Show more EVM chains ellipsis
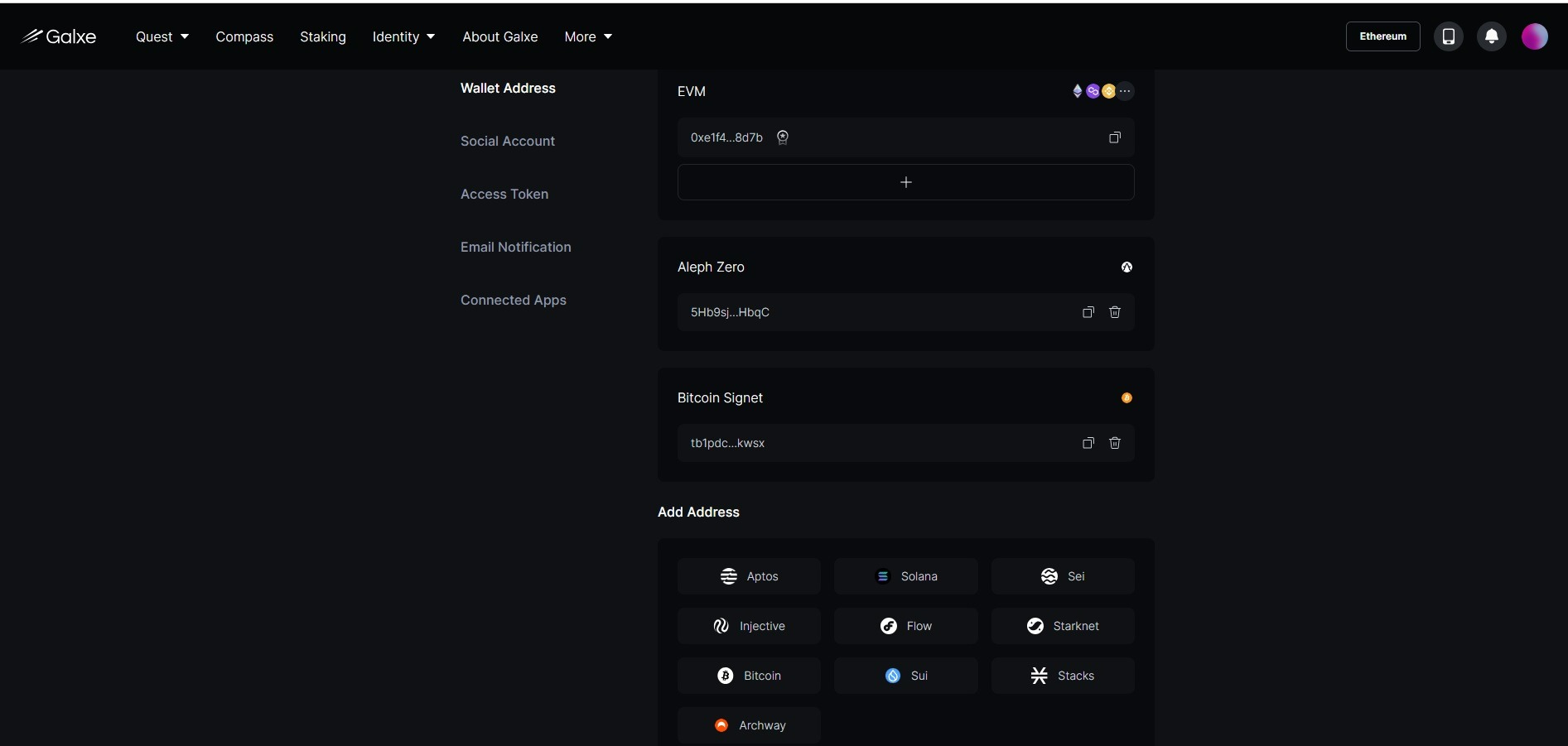 (1125, 91)
